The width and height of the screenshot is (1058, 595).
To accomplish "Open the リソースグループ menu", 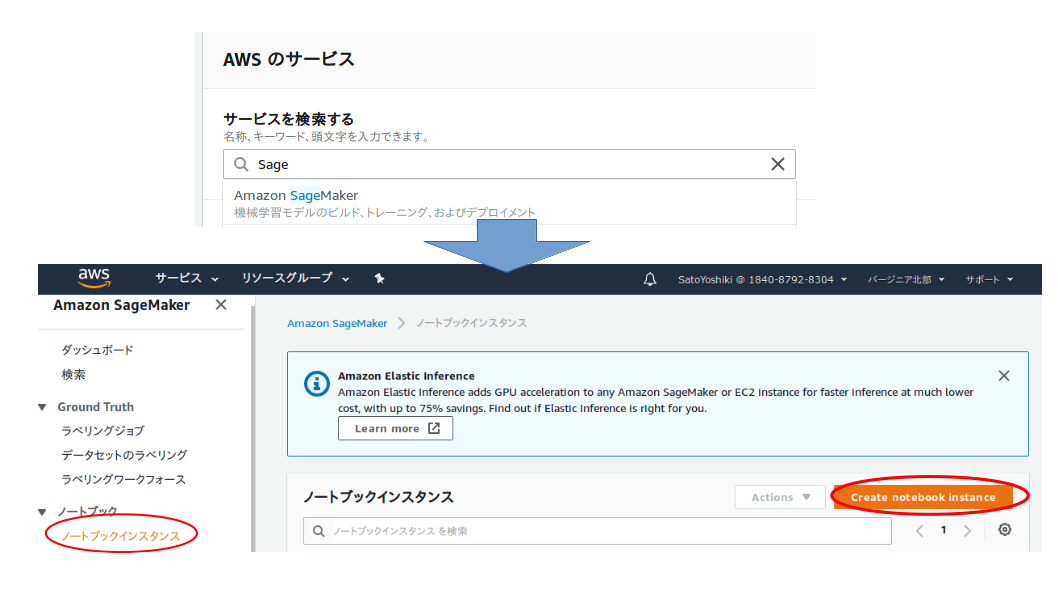I will (x=287, y=279).
